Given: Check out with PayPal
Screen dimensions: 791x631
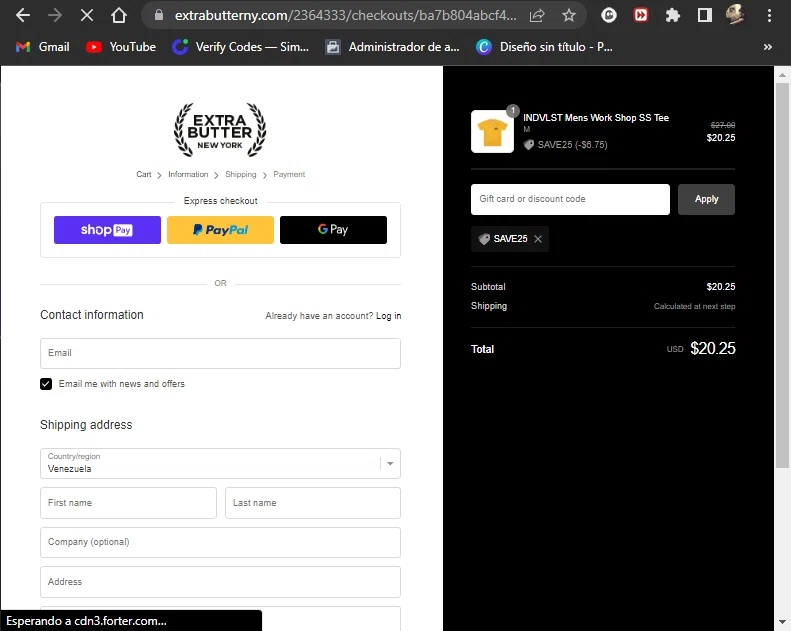Looking at the screenshot, I should point(220,230).
